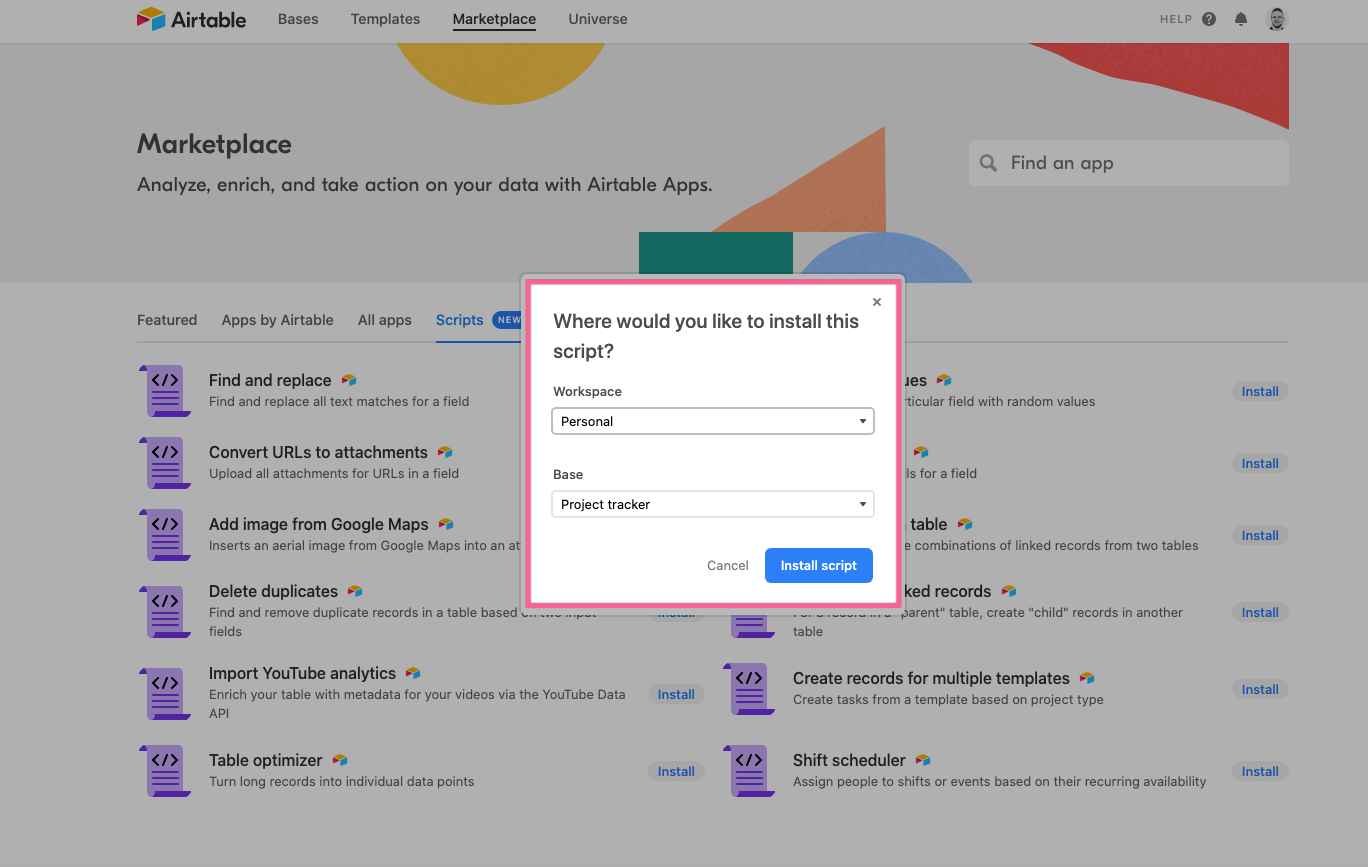The image size is (1368, 867).
Task: Click the 'Create tasks from a template' description
Action: [x=948, y=699]
